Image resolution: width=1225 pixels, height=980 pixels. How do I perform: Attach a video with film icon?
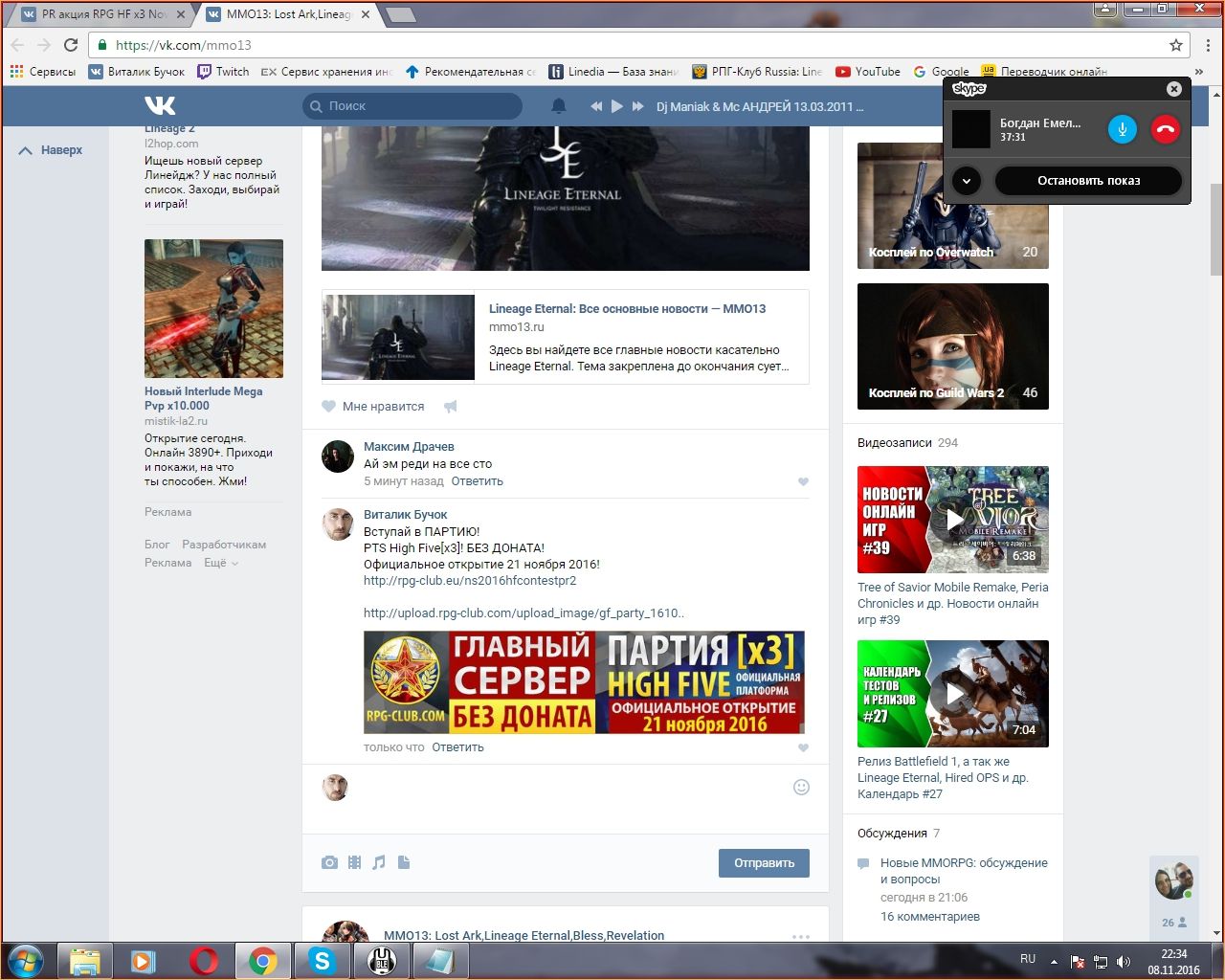pos(355,862)
